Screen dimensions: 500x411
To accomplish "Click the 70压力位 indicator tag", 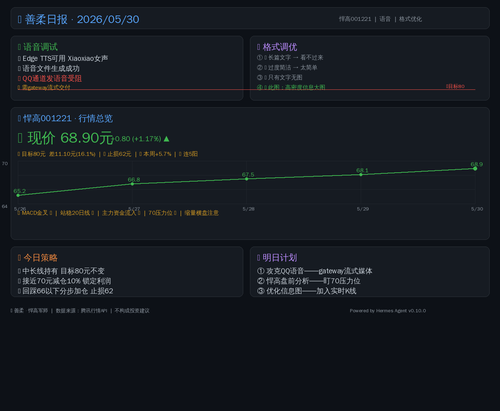I will pyautogui.click(x=162, y=213).
